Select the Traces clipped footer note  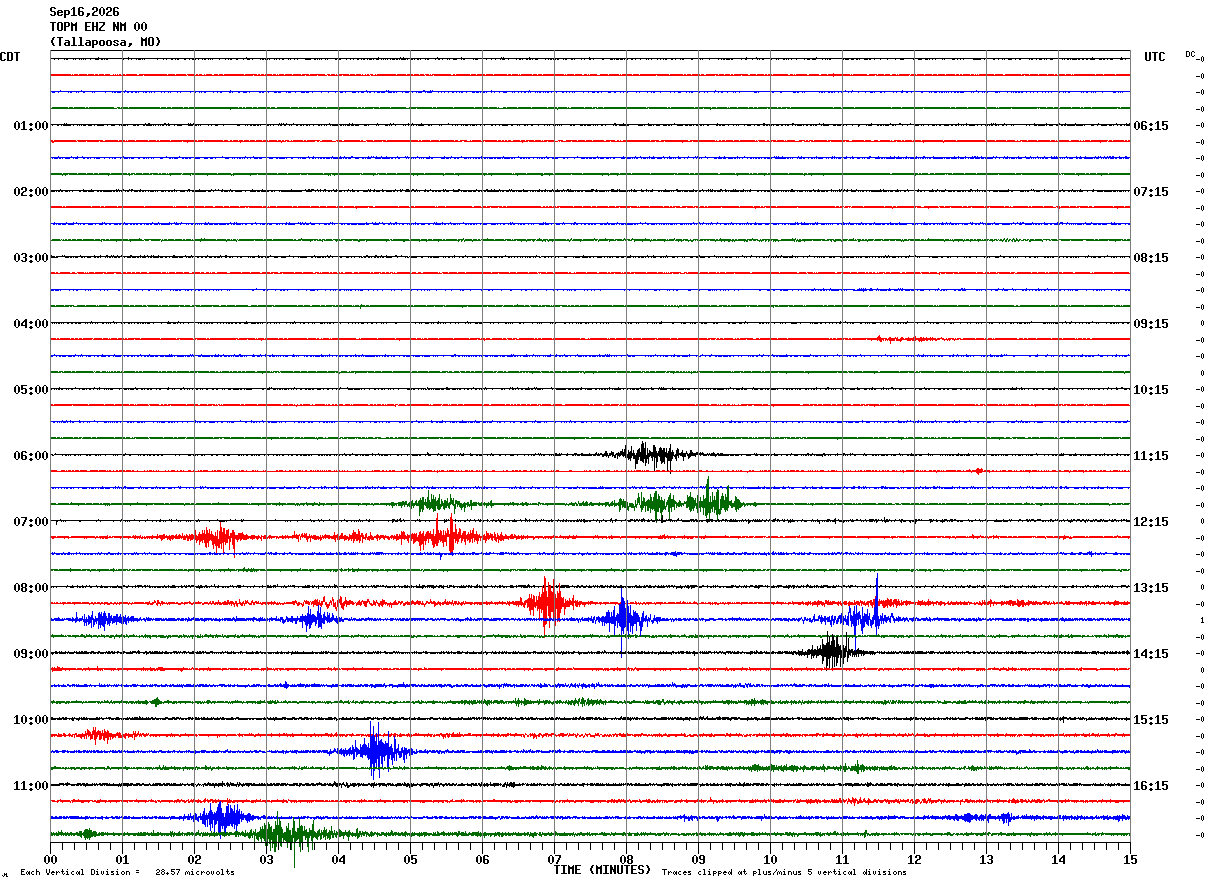[x=784, y=872]
